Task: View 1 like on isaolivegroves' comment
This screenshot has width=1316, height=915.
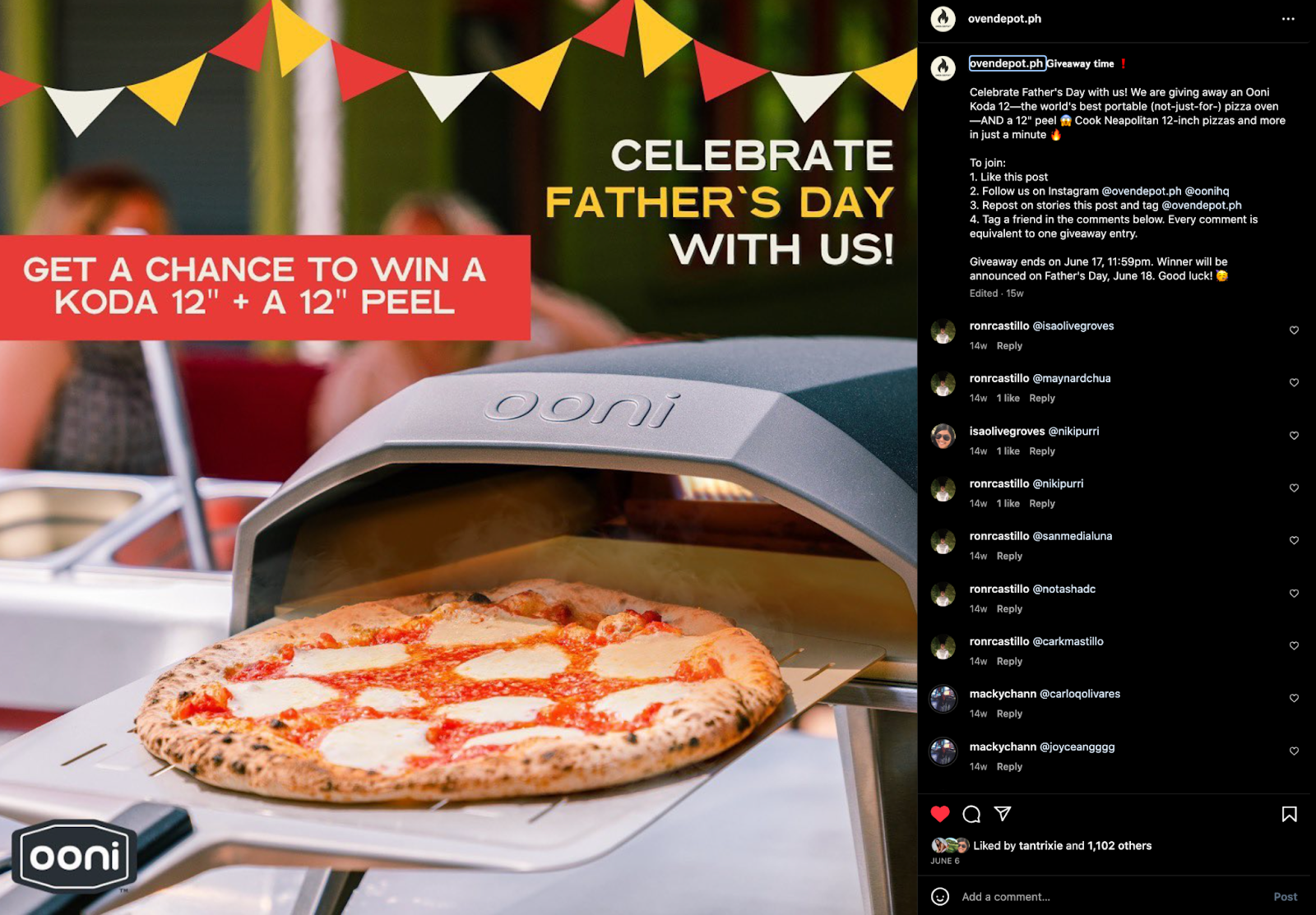Action: [x=1008, y=451]
